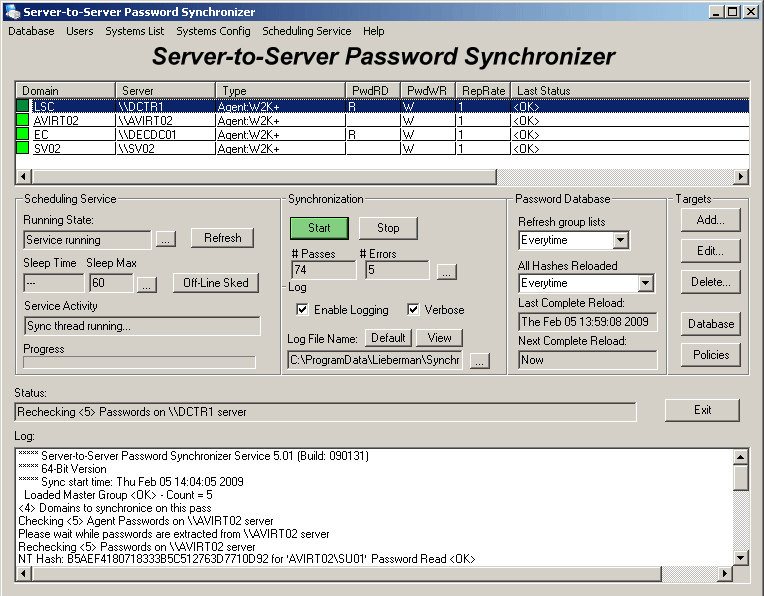
Task: Click the Stop synchronization button
Action: (x=388, y=228)
